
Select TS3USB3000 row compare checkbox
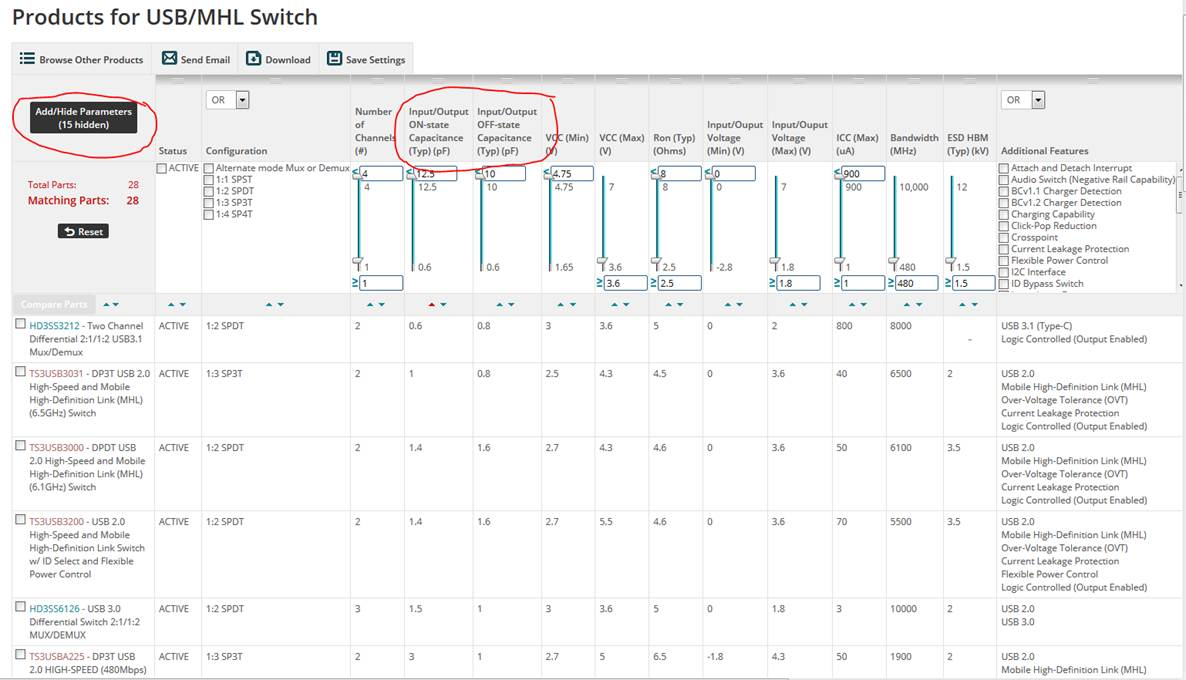point(20,446)
